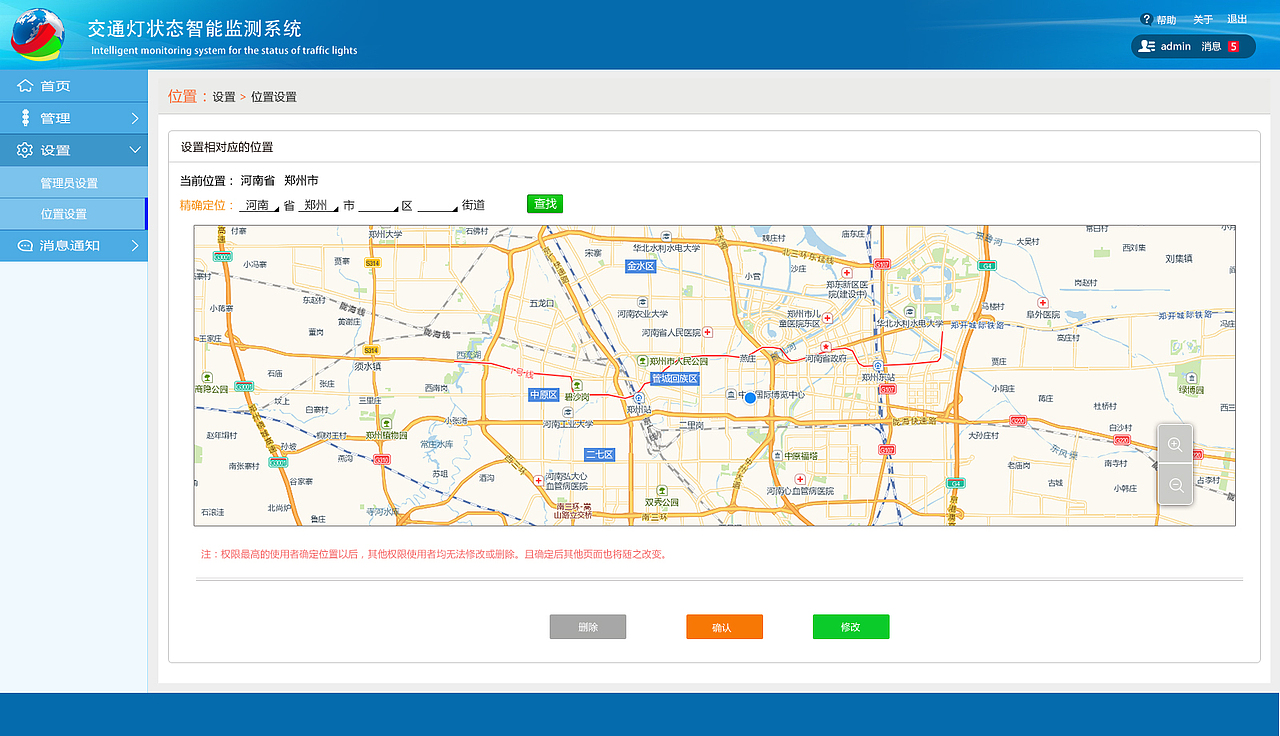The height and width of the screenshot is (736, 1280).
Task: Click the gear icon beside 设置
Action: (25, 150)
